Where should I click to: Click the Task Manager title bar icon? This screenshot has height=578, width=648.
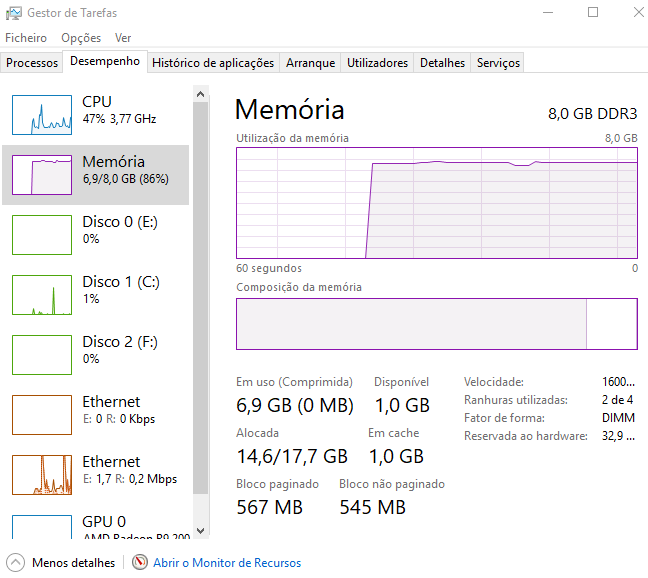click(x=13, y=13)
